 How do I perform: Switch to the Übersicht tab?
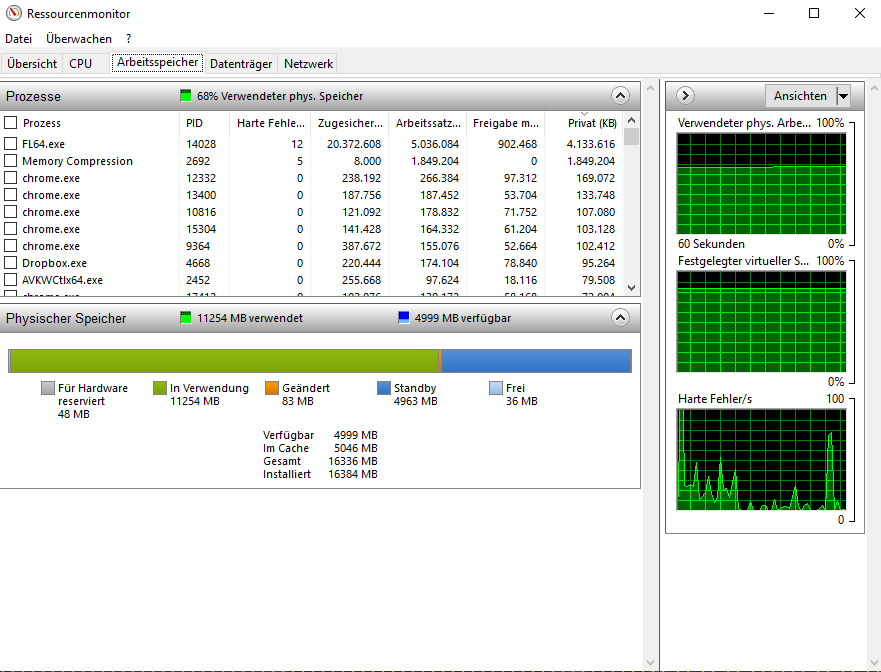(32, 63)
